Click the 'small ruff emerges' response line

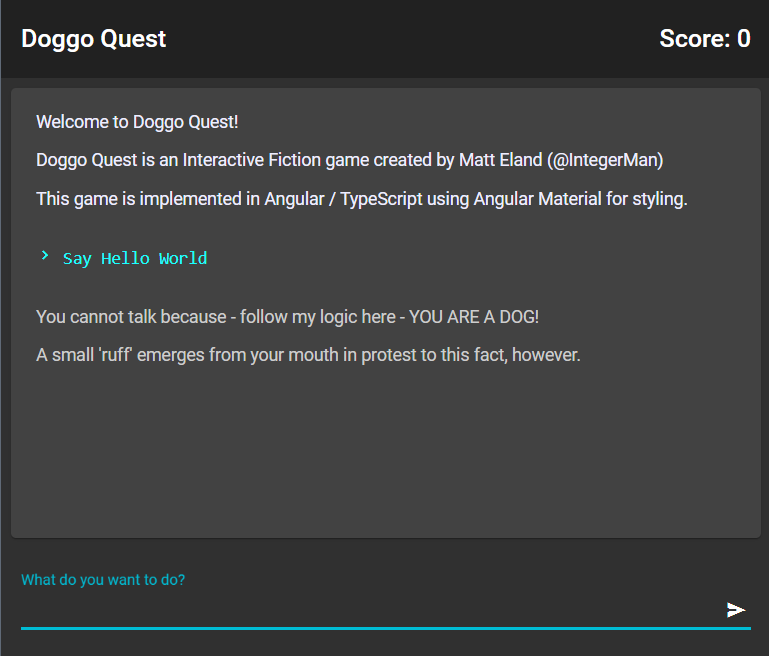click(308, 354)
